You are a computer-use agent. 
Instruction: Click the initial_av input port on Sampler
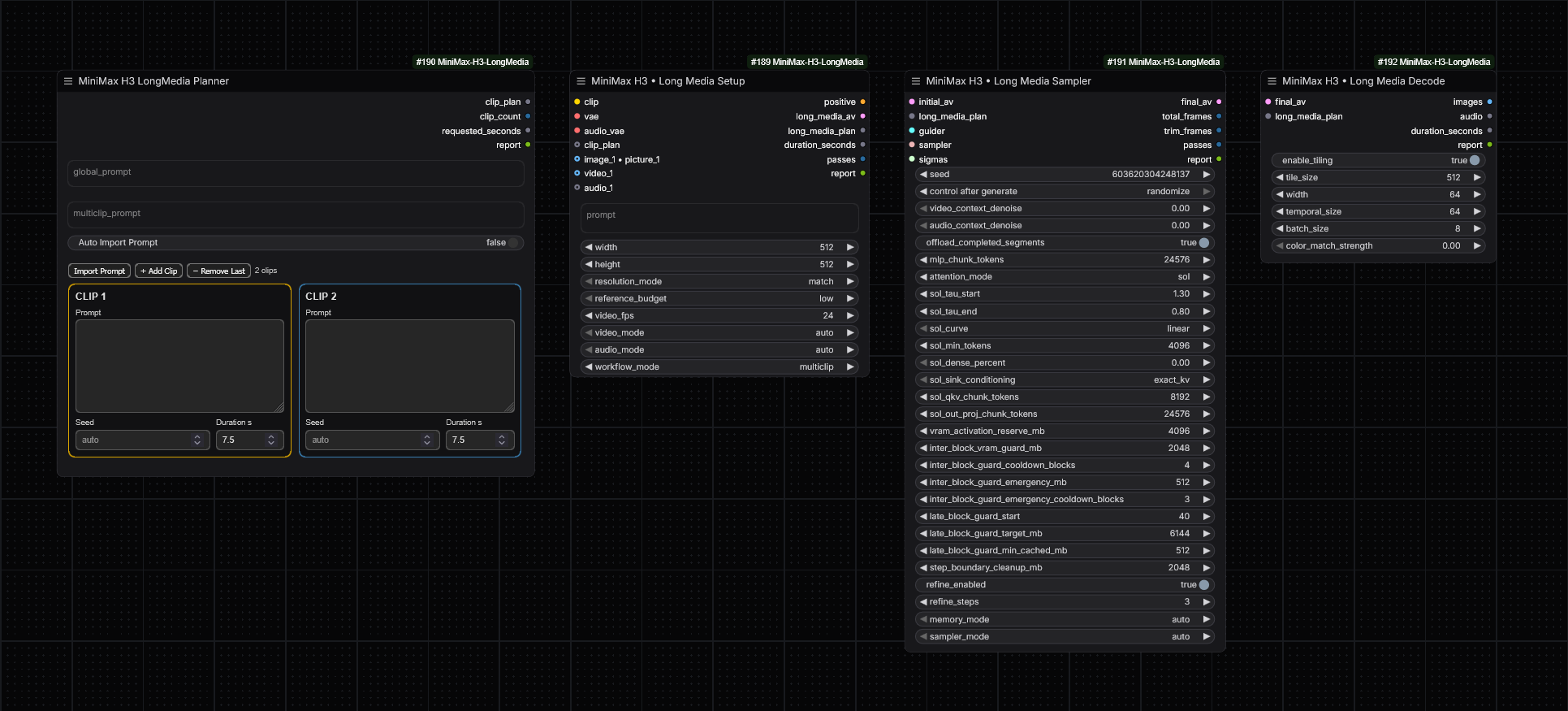[912, 102]
